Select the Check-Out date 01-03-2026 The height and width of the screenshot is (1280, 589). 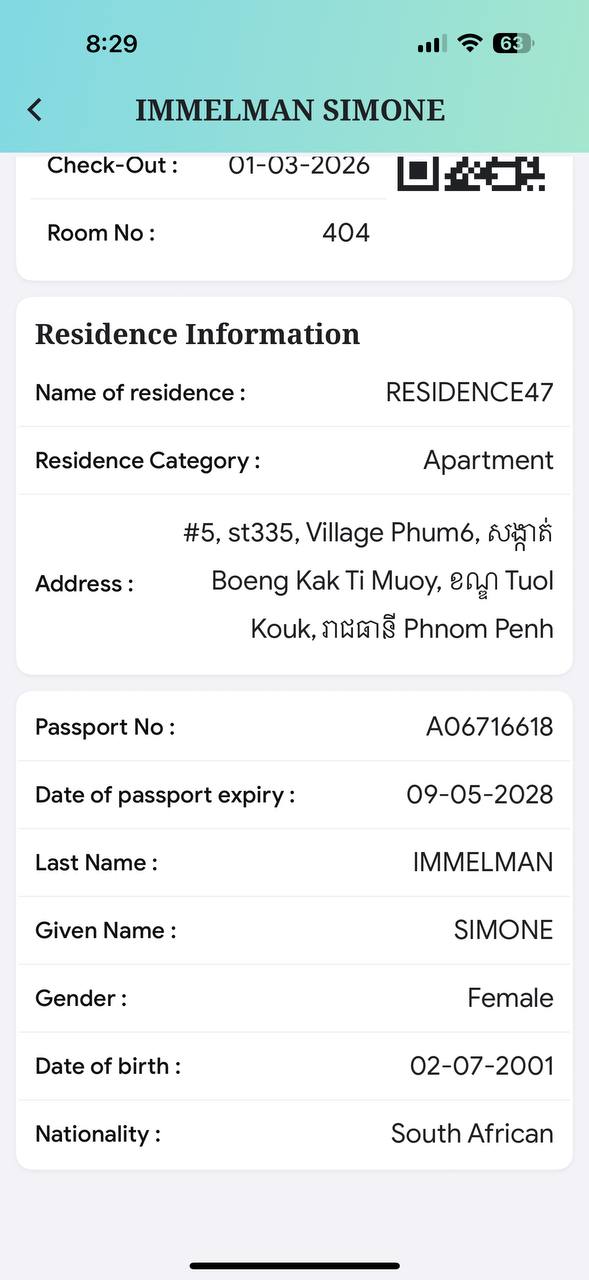point(299,165)
